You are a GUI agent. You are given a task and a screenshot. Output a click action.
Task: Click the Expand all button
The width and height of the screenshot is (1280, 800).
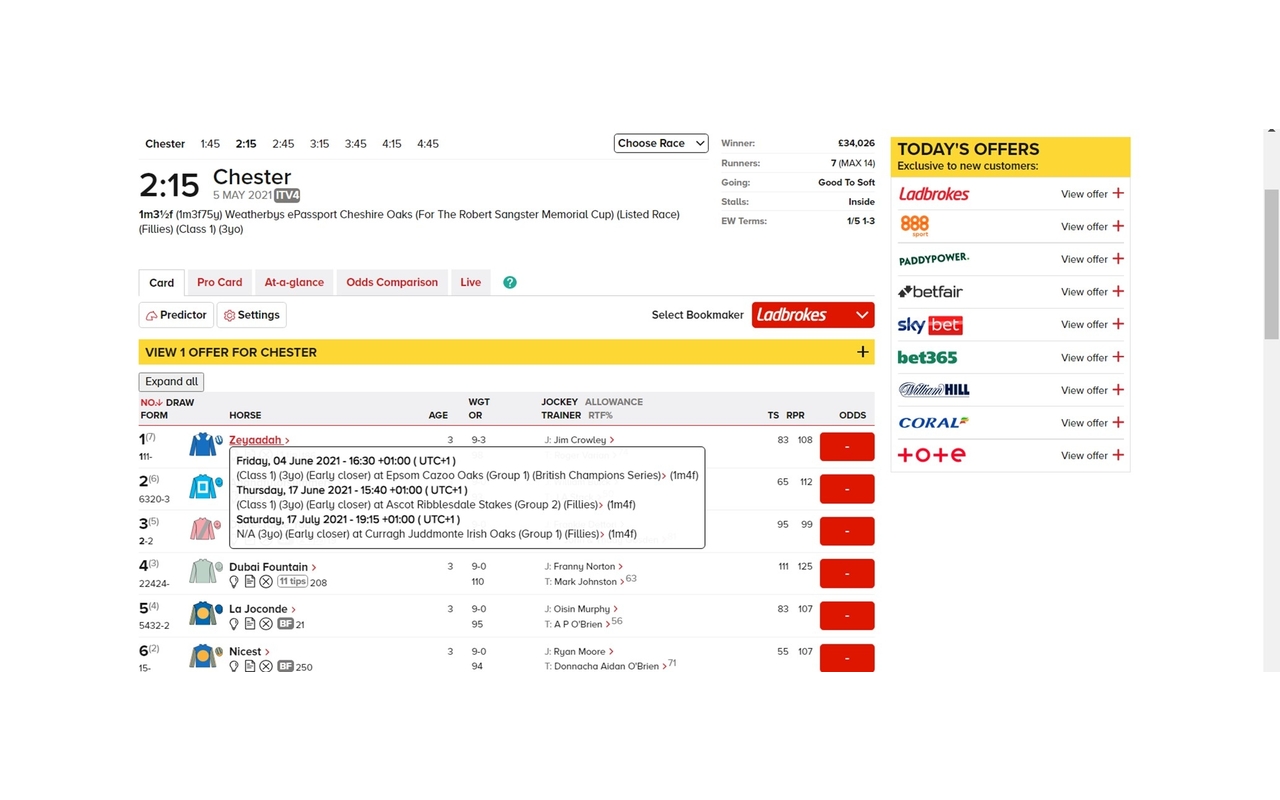(172, 382)
